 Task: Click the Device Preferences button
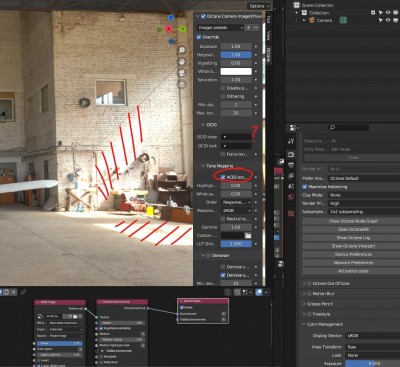(x=353, y=254)
